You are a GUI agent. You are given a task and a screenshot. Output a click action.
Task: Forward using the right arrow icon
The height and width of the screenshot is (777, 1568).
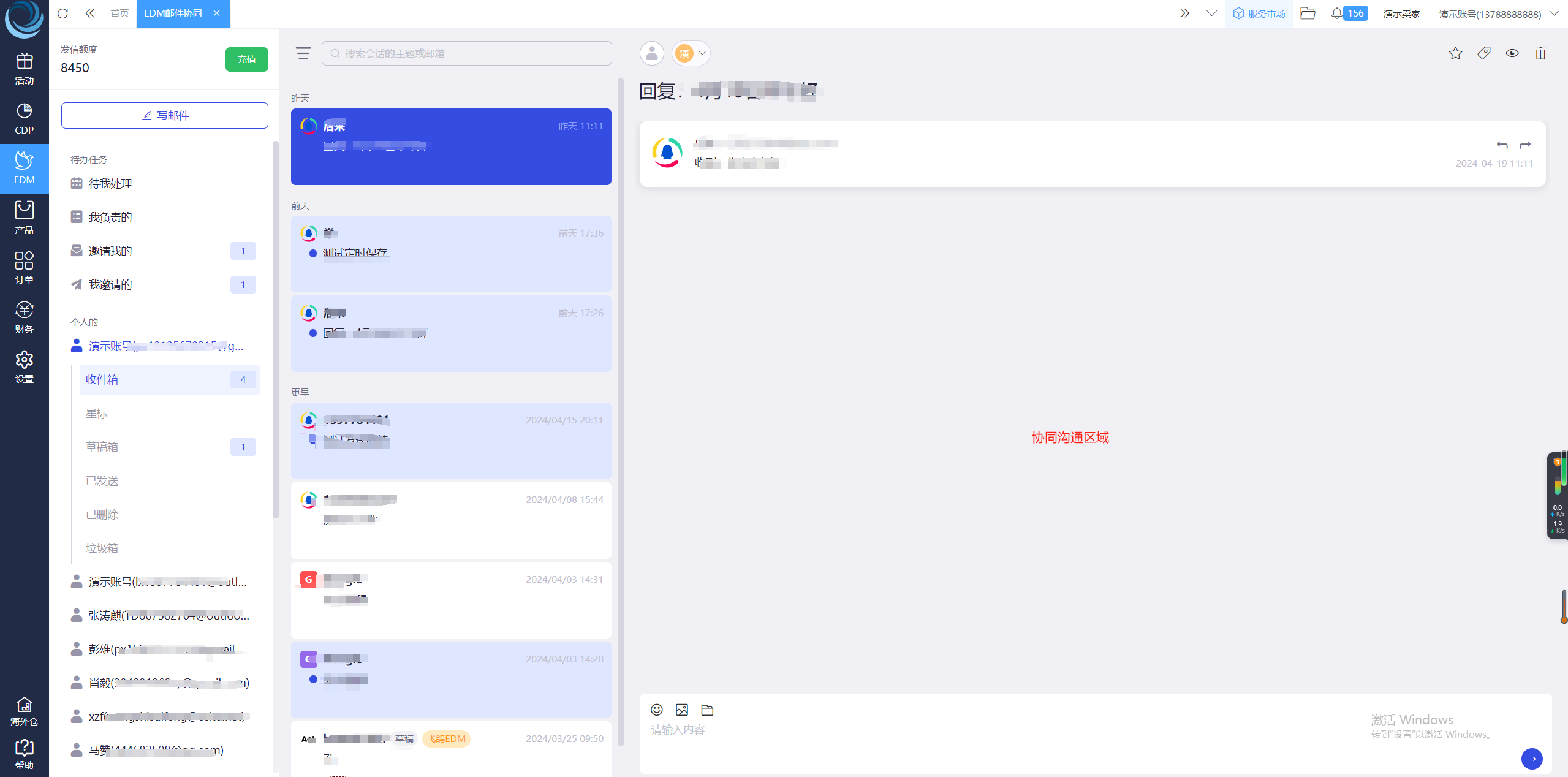tap(1525, 145)
